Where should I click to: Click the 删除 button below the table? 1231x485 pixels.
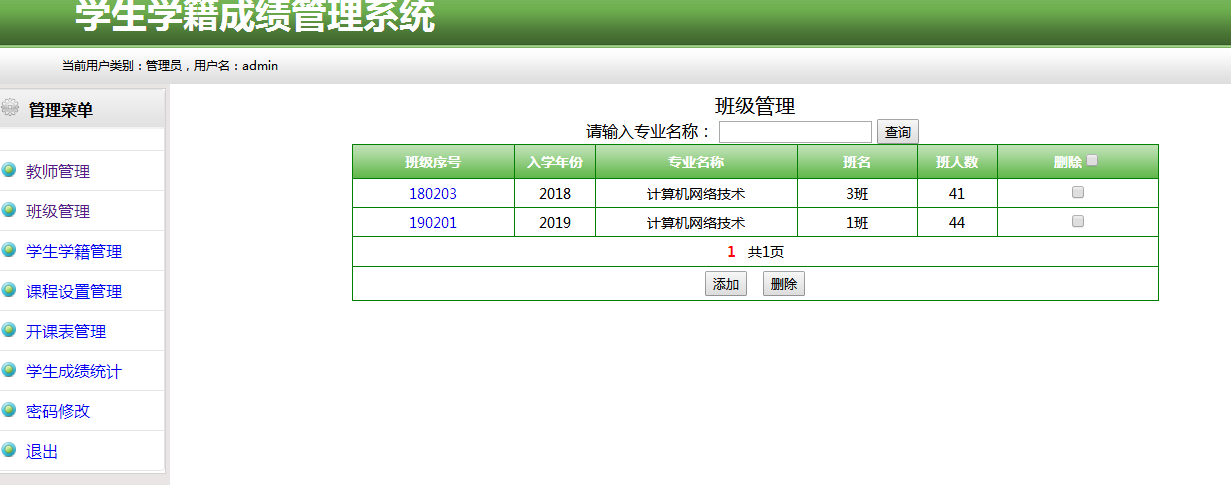784,284
